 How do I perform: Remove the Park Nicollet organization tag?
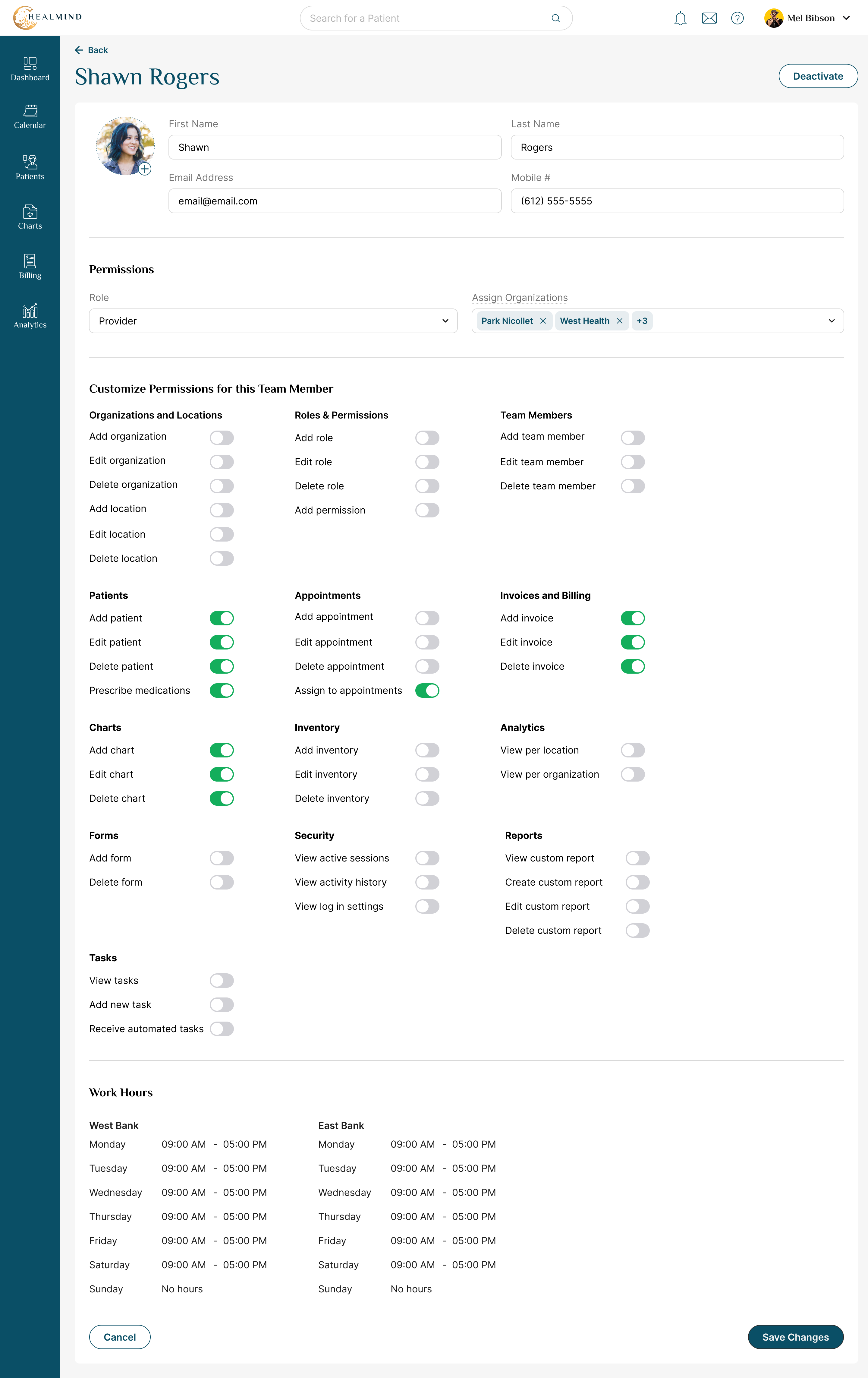pyautogui.click(x=542, y=321)
